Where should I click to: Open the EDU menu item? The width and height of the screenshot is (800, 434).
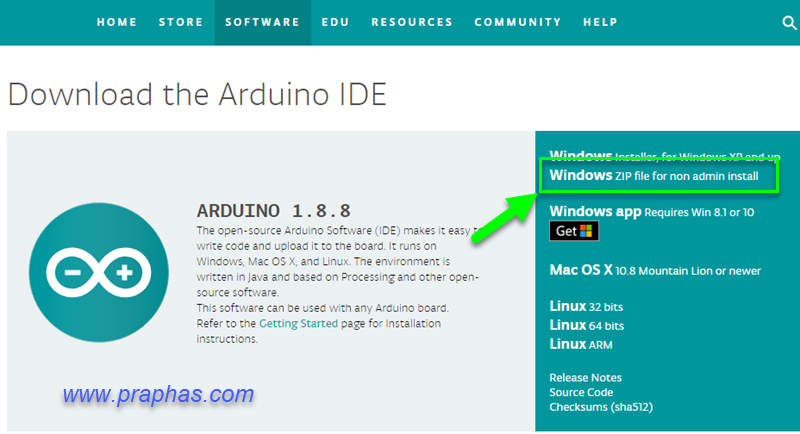(335, 22)
